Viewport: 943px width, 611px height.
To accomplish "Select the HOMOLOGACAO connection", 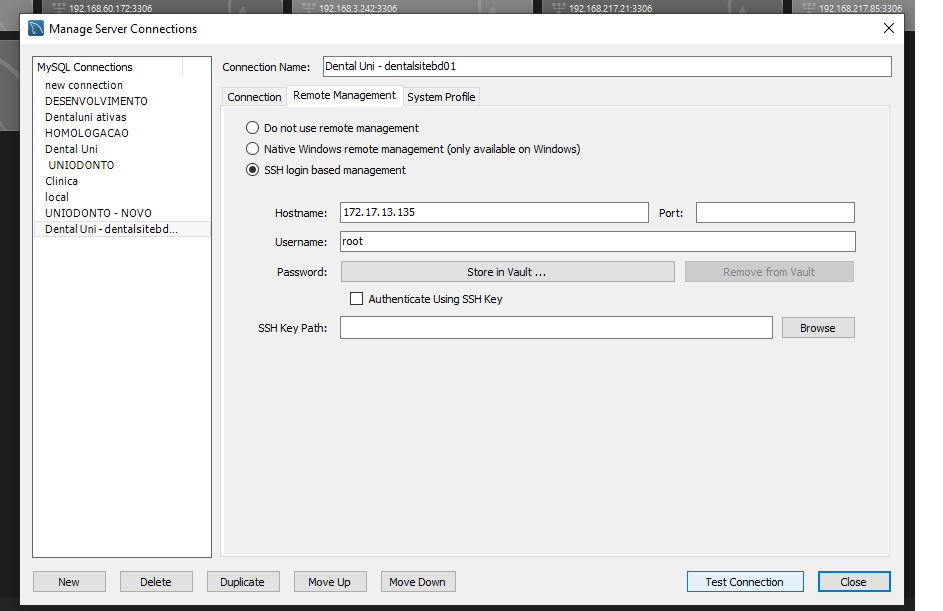I will click(x=87, y=133).
